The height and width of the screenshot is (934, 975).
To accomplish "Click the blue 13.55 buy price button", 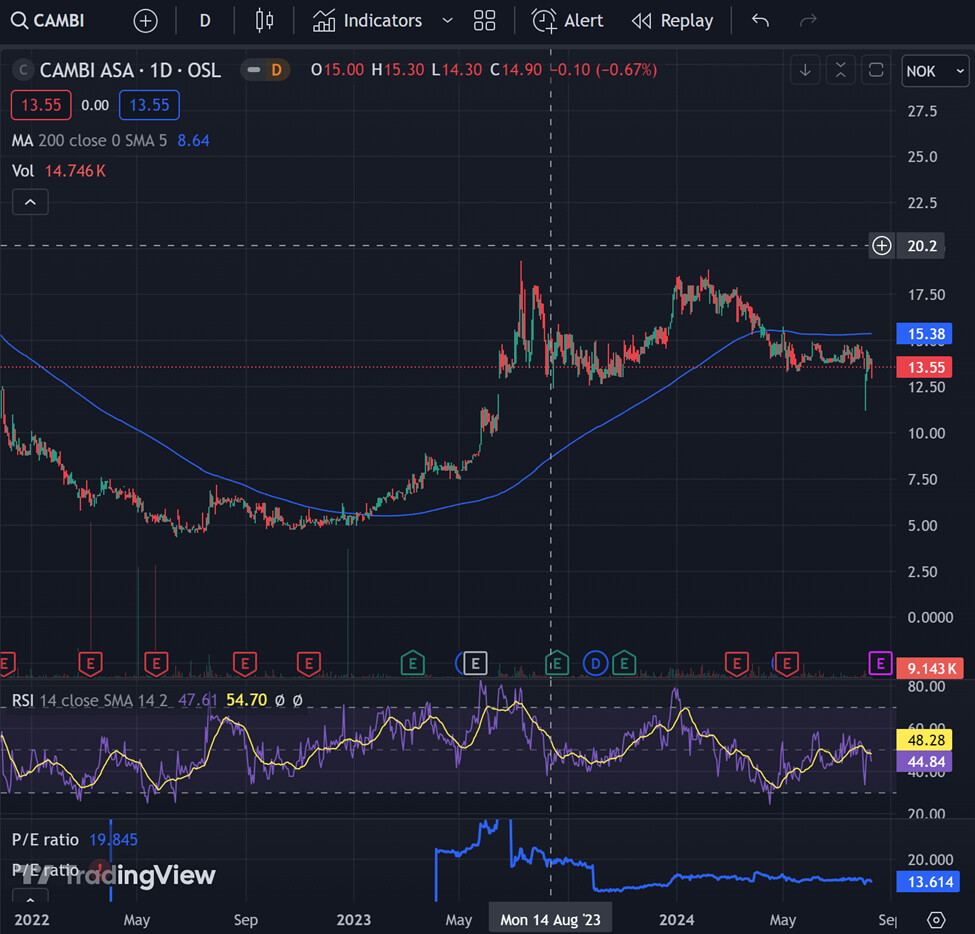I will point(146,105).
